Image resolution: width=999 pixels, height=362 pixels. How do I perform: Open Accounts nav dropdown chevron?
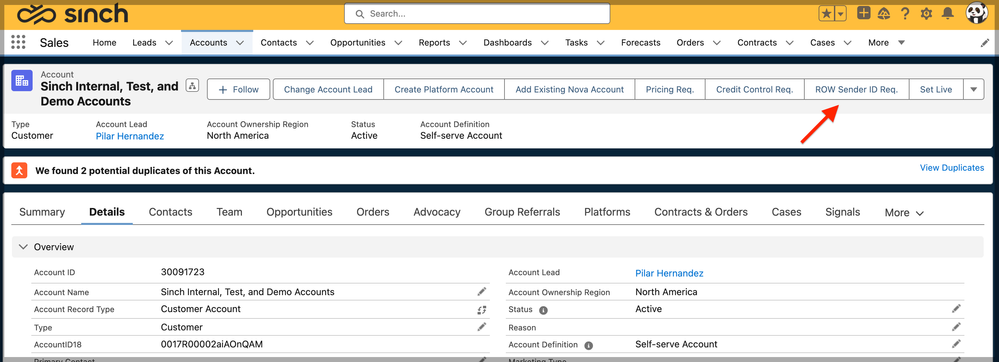240,43
